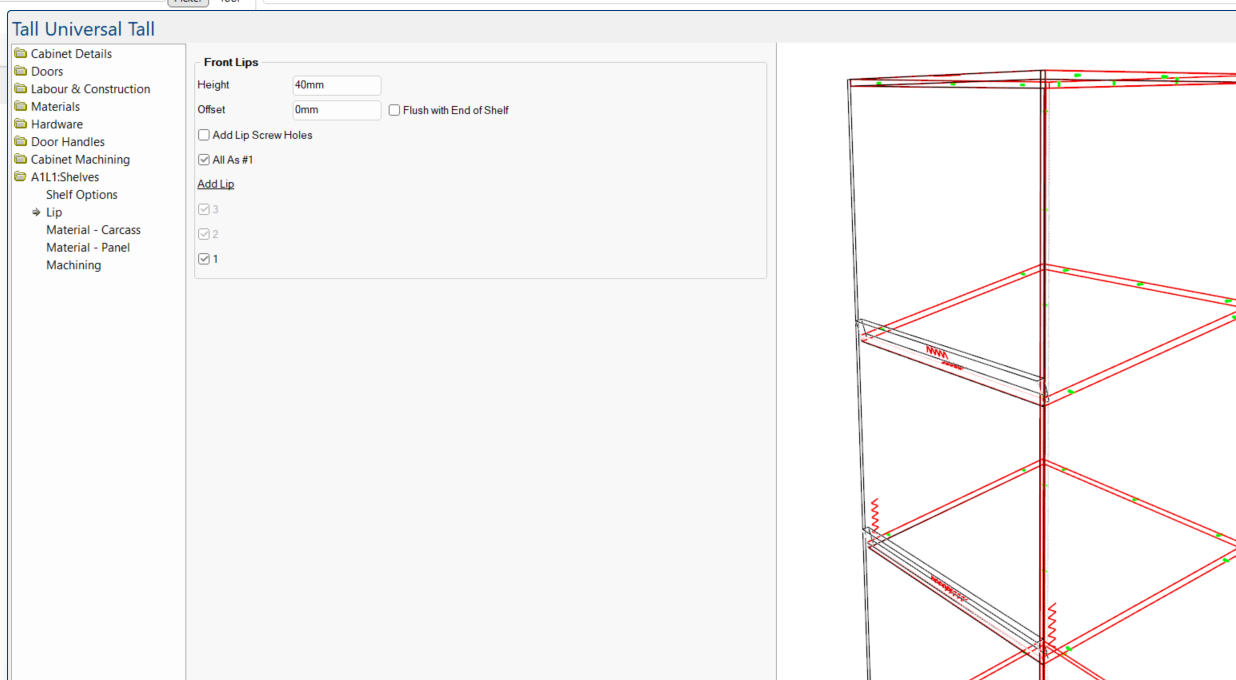Image resolution: width=1236 pixels, height=680 pixels.
Task: Click the Tall Universal Tall title
Action: pos(83,29)
